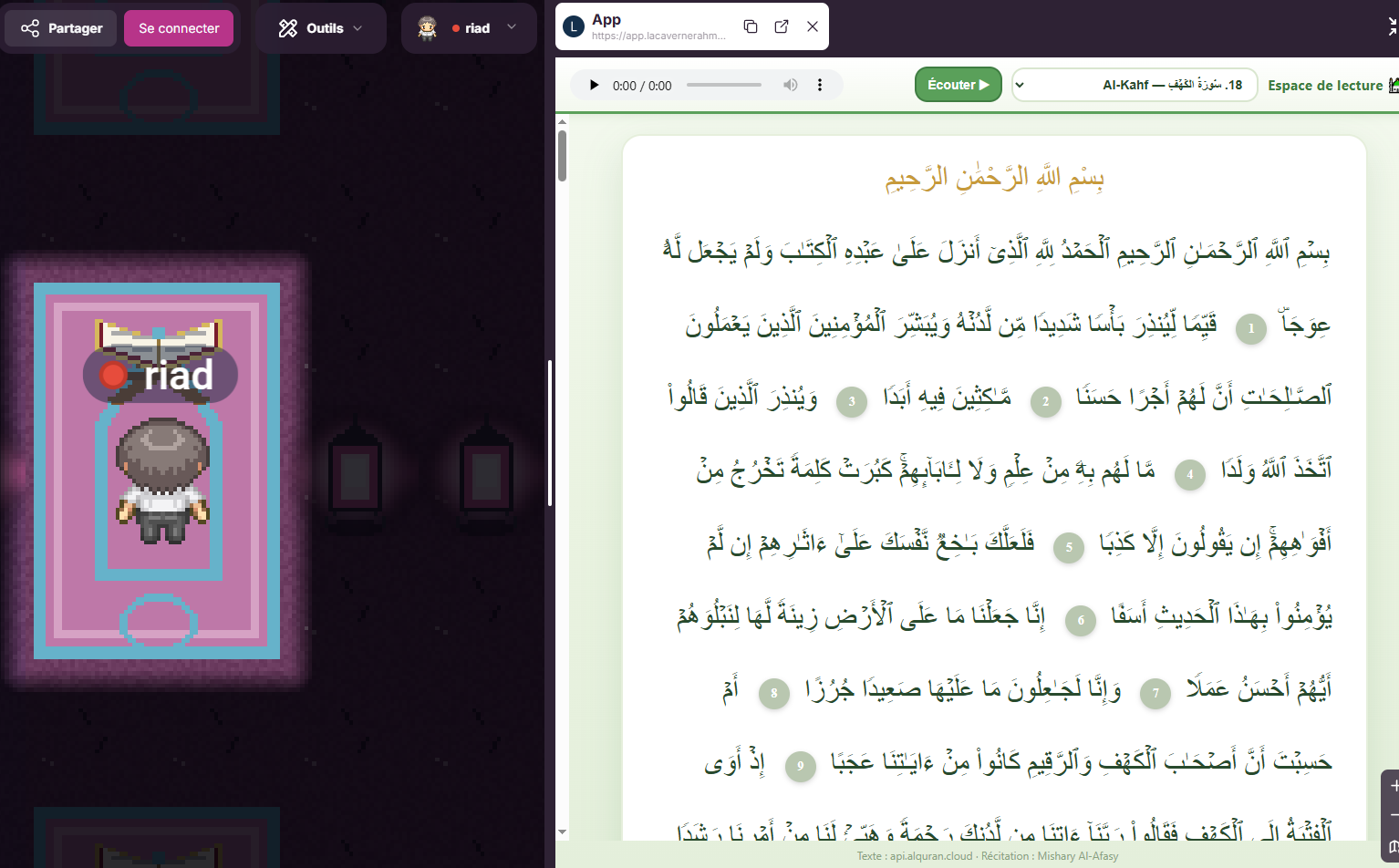Click verse 5 number marker
Image resolution: width=1399 pixels, height=868 pixels.
(1069, 547)
